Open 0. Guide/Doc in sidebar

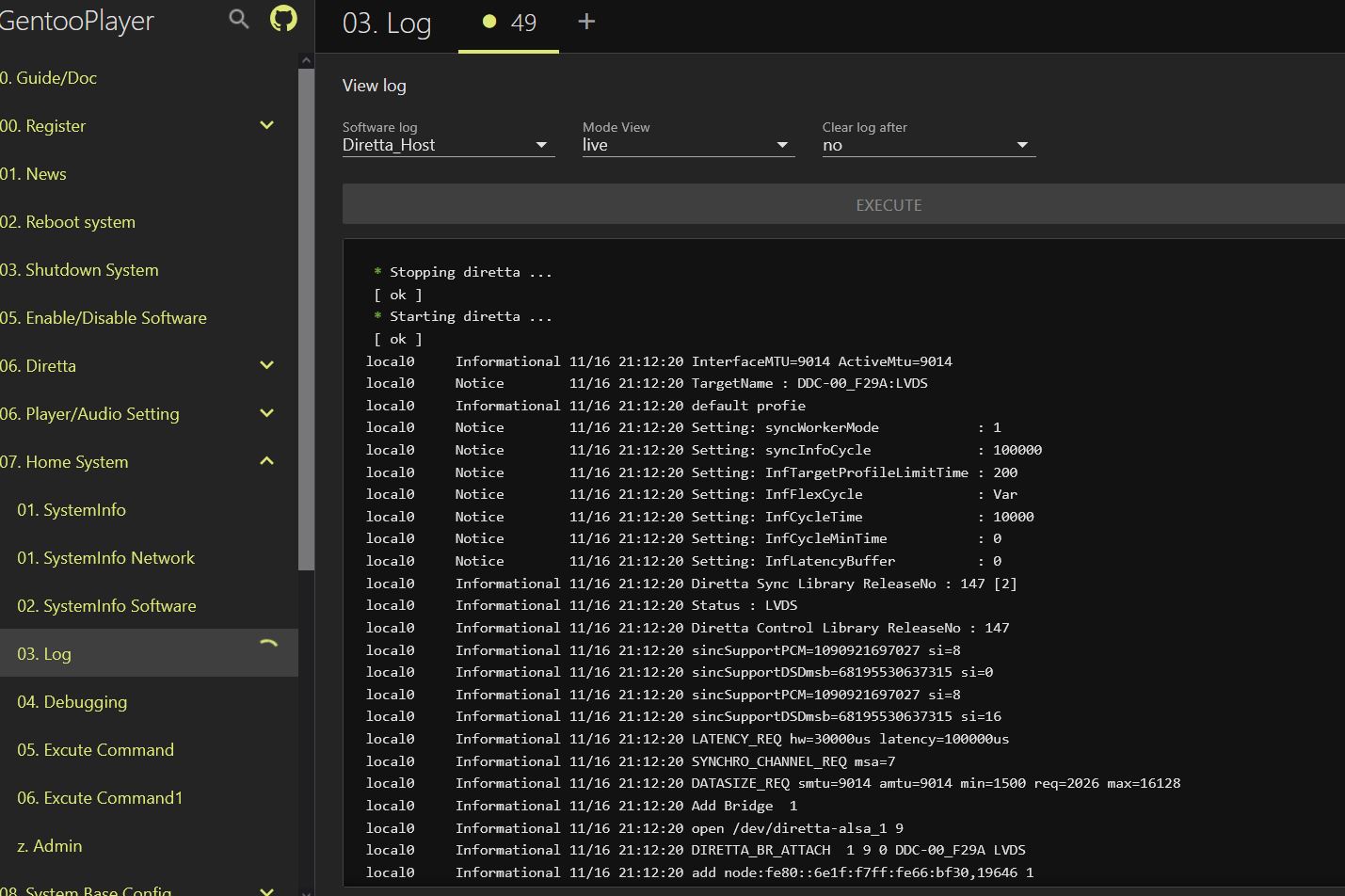pyautogui.click(x=49, y=78)
